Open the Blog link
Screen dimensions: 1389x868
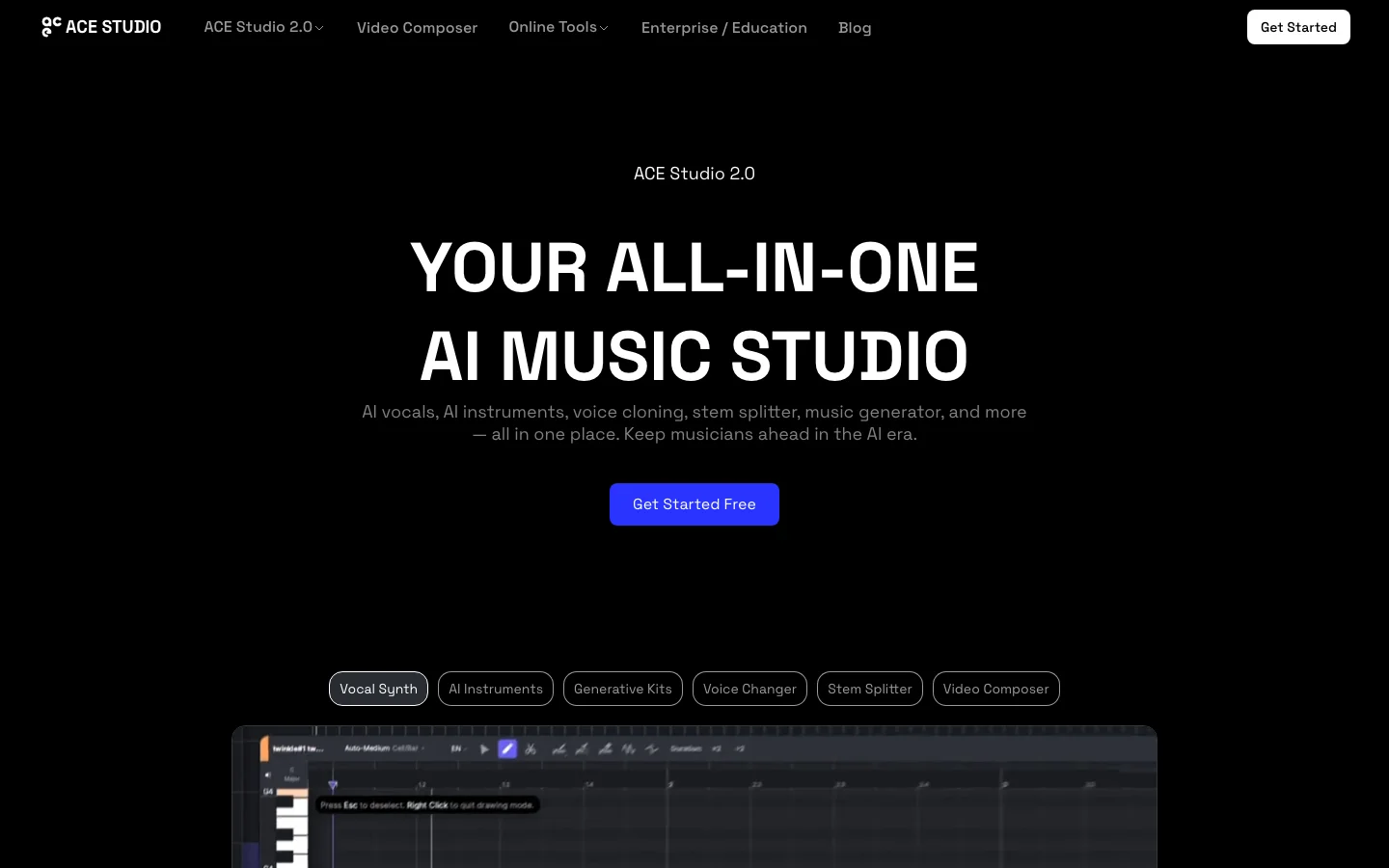855,28
